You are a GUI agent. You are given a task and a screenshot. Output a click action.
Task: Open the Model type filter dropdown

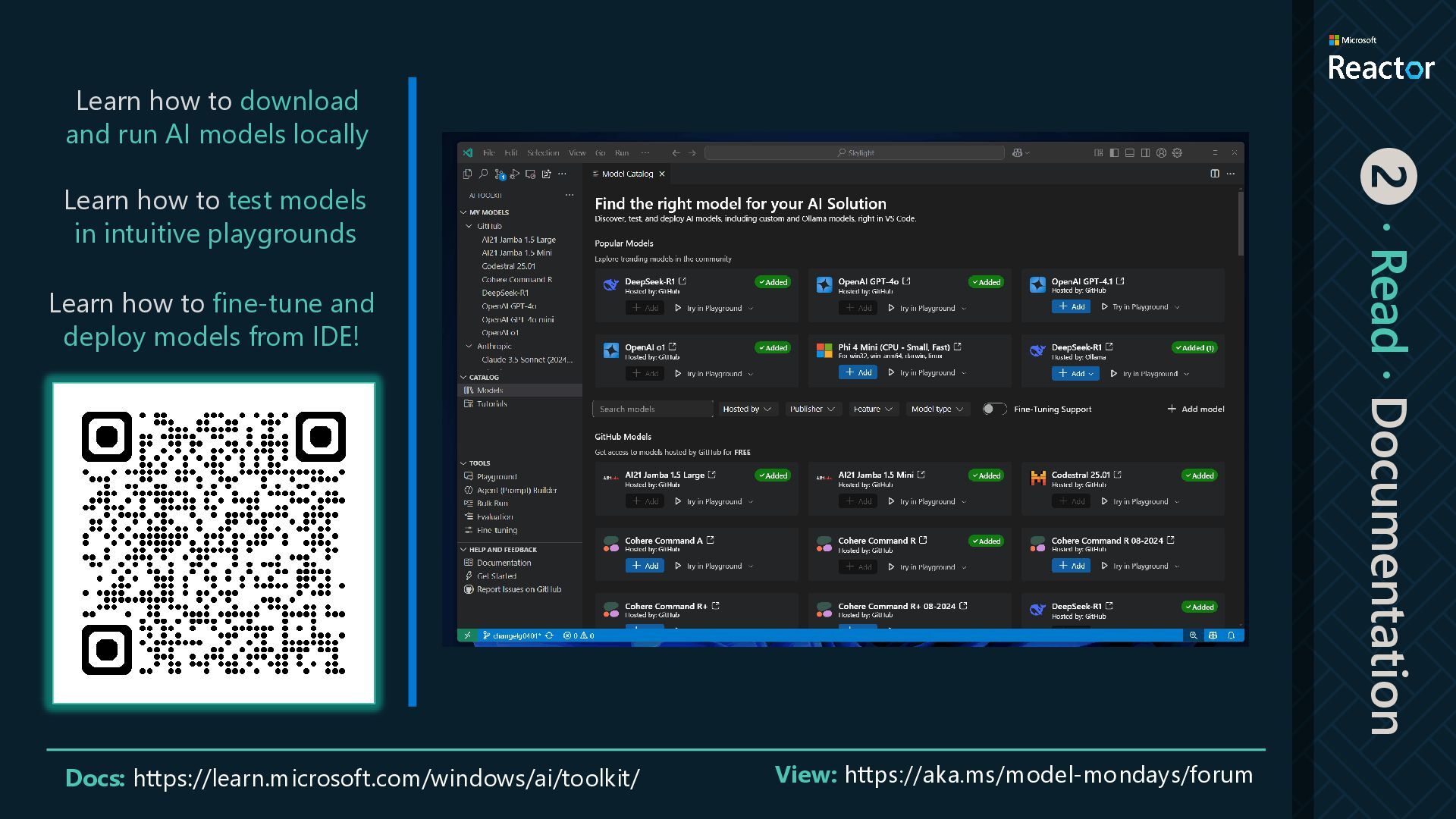coord(937,409)
